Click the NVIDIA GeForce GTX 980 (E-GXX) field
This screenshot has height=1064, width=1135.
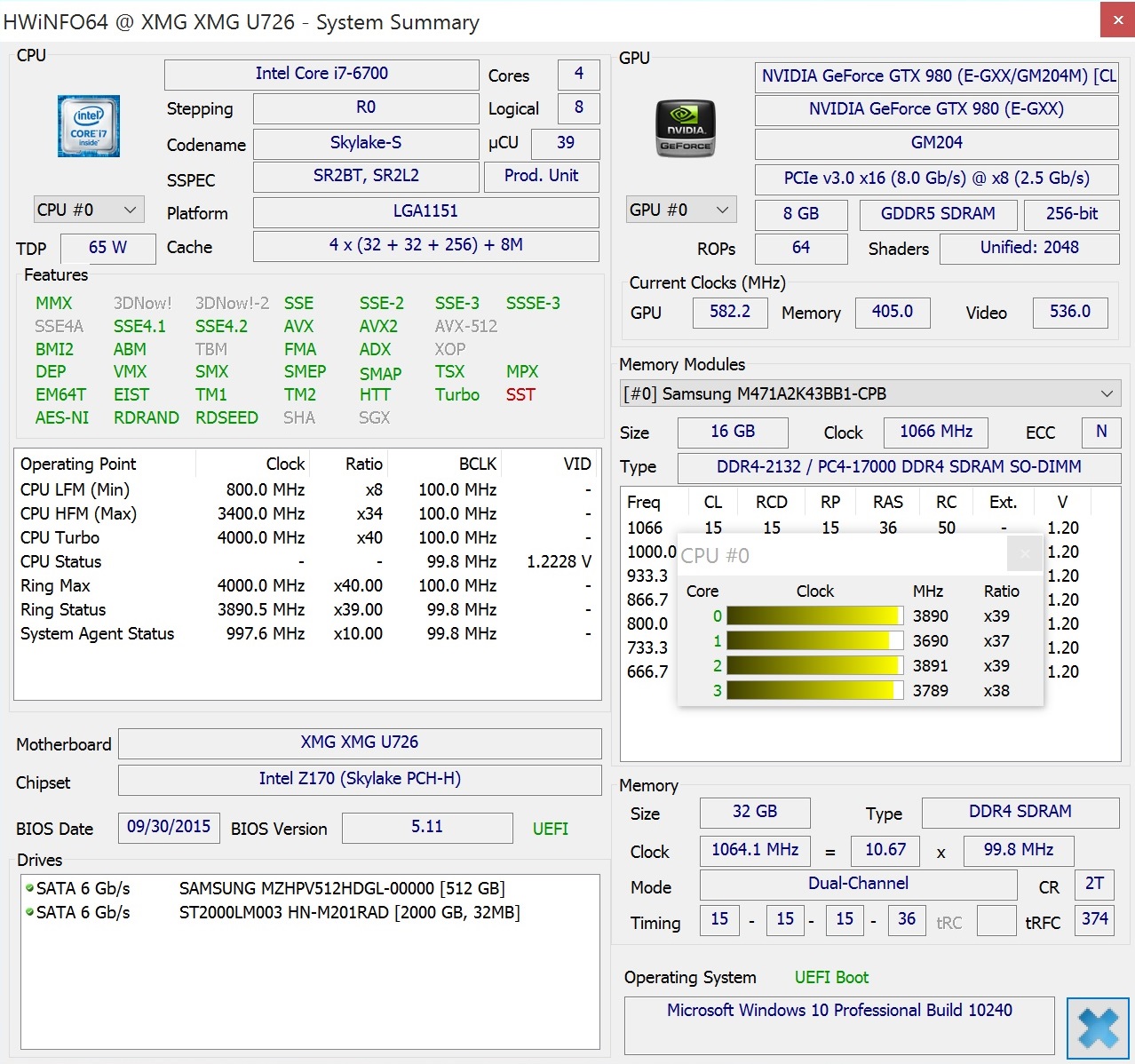tap(936, 109)
